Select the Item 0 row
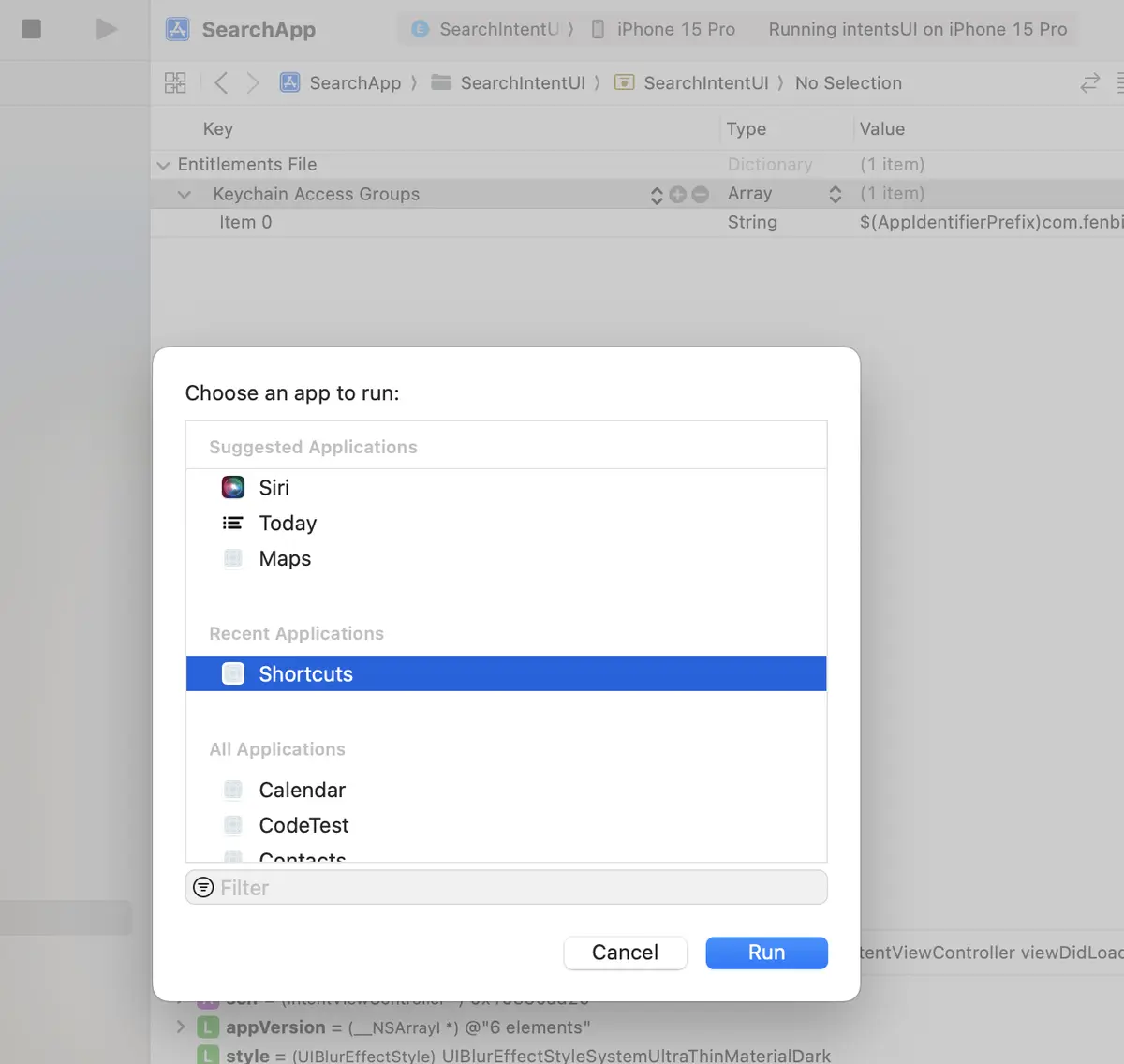This screenshot has height=1064, width=1124. [637, 223]
